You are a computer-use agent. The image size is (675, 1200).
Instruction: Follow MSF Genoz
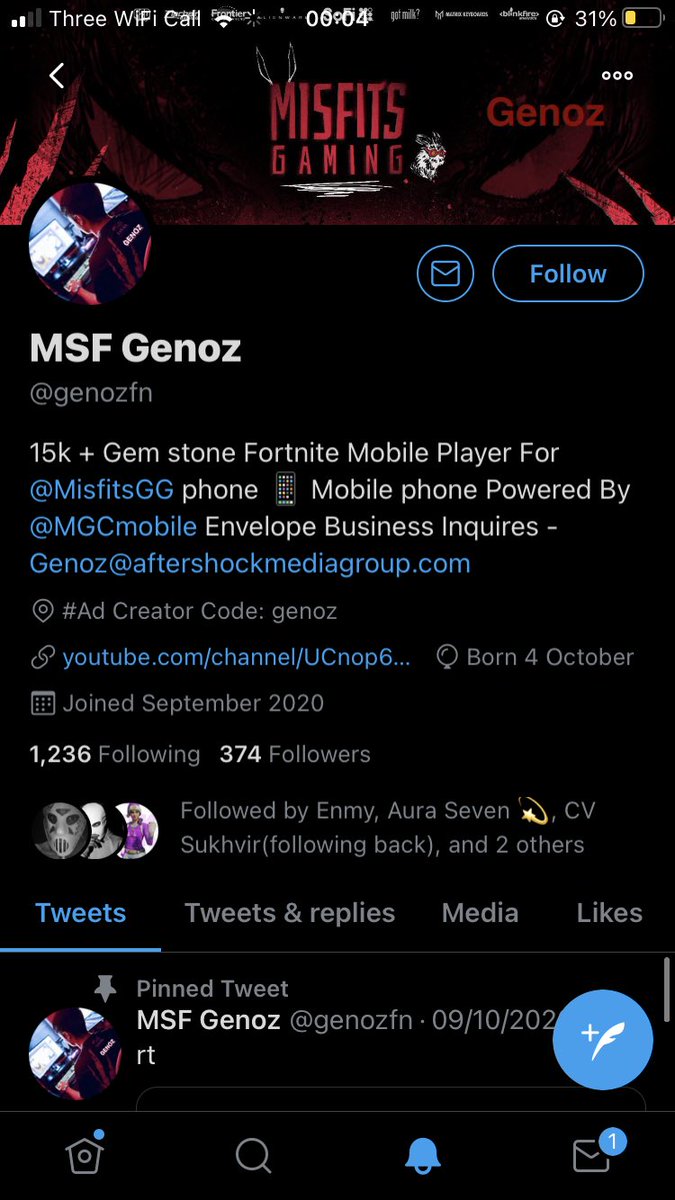point(568,273)
